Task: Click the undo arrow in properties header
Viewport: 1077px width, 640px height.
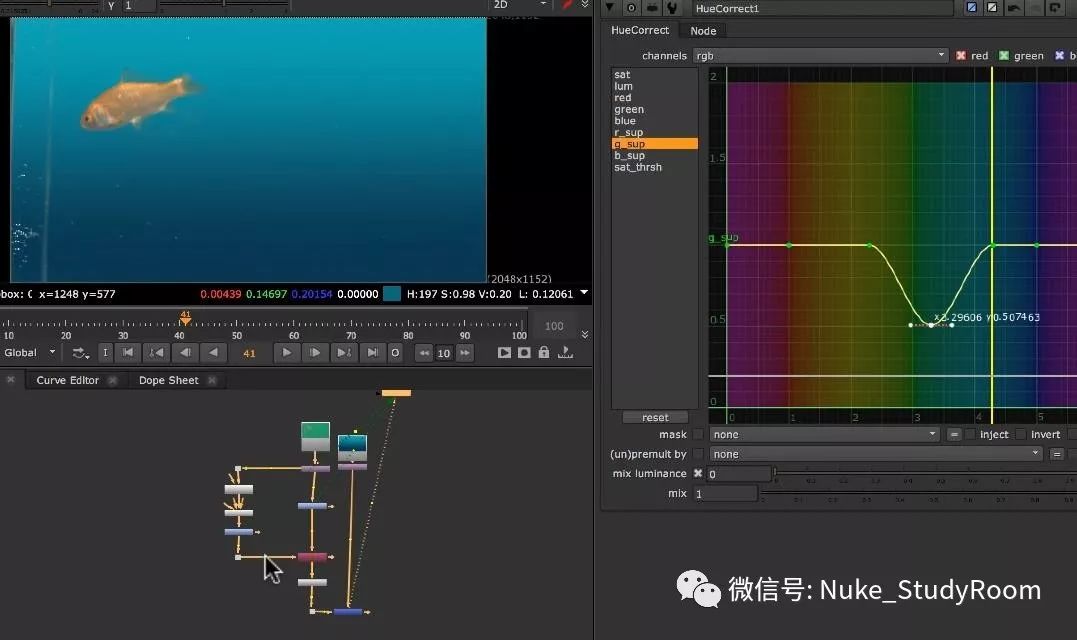Action: [x=1014, y=8]
